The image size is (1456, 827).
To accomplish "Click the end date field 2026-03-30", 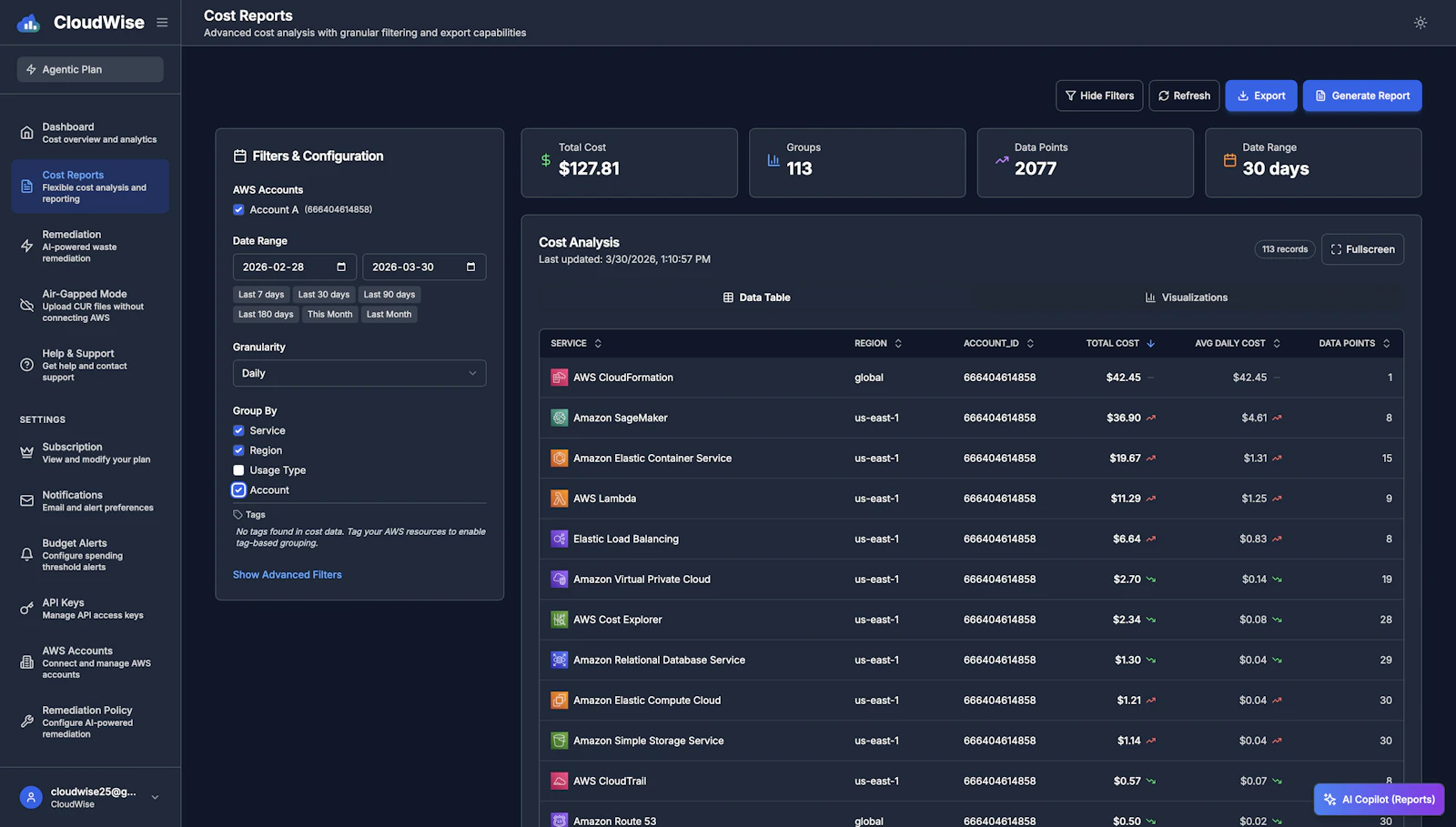I will (424, 267).
